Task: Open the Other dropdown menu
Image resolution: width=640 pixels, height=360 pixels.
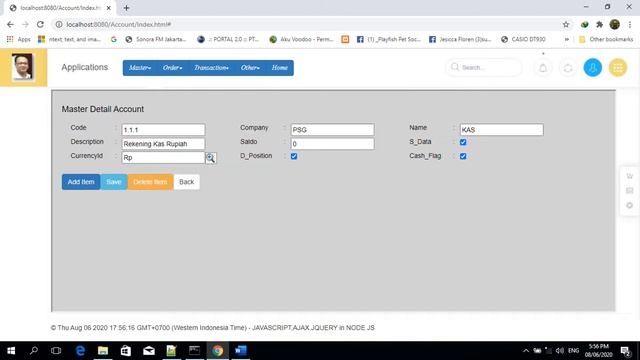Action: coord(250,68)
